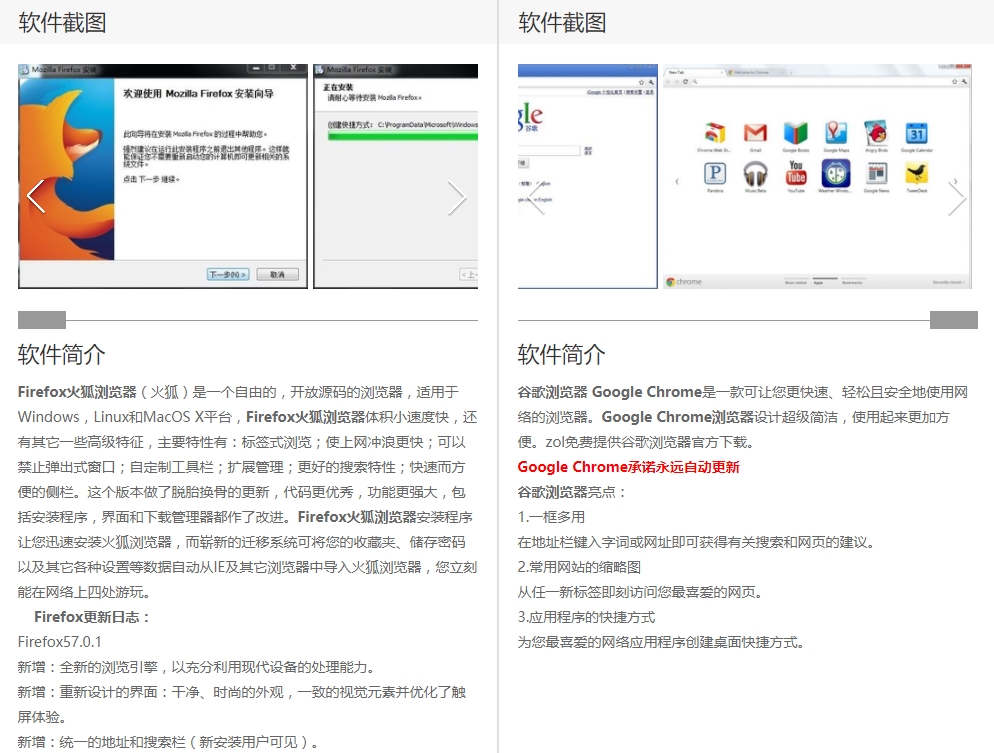Click Chrome screenshot gallery scroll handle
The height and width of the screenshot is (753, 994).
tap(953, 320)
